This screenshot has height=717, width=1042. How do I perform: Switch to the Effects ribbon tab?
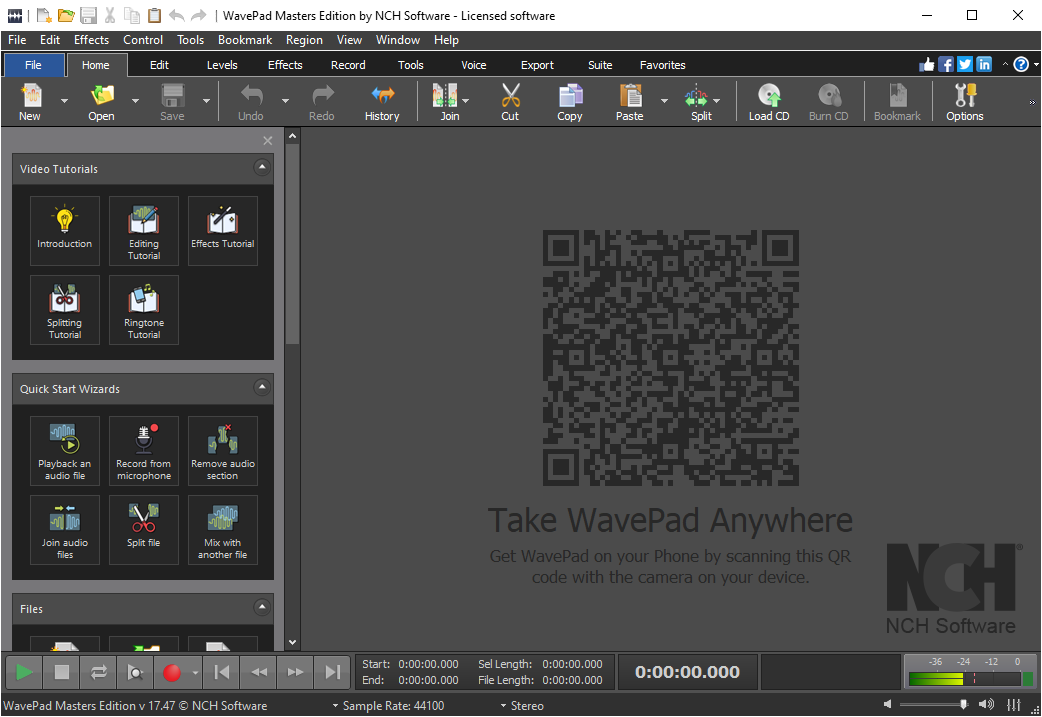pos(285,64)
